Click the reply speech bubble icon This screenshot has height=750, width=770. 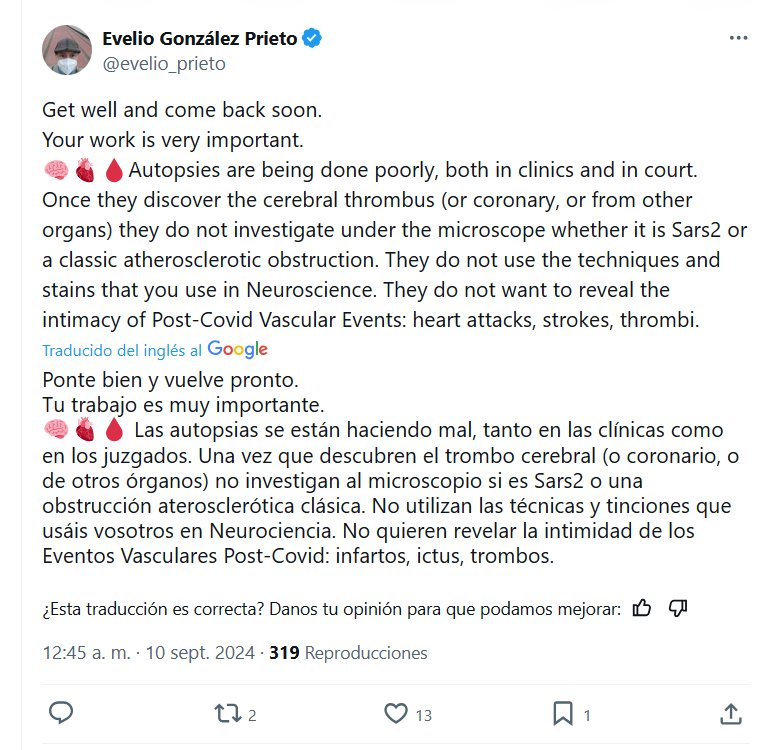(61, 713)
